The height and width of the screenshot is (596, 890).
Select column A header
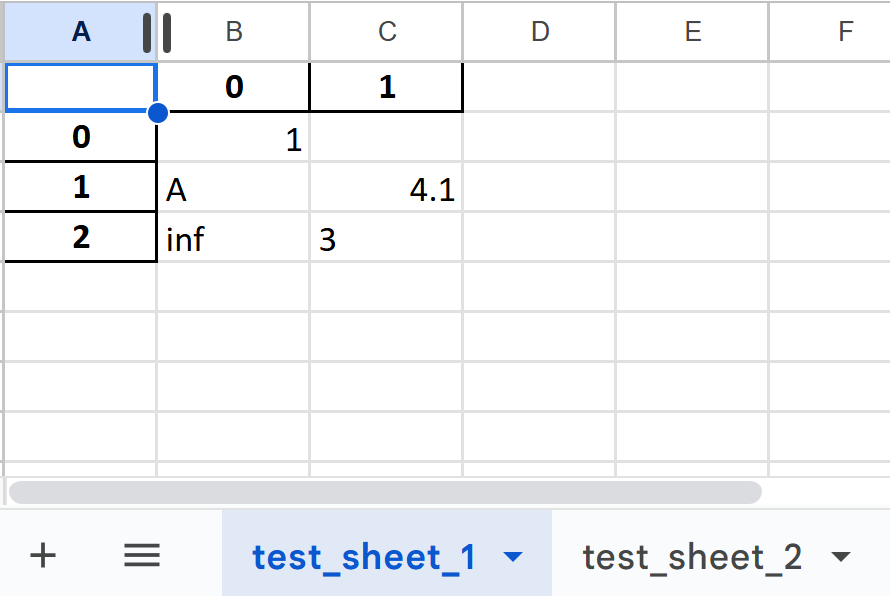80,32
